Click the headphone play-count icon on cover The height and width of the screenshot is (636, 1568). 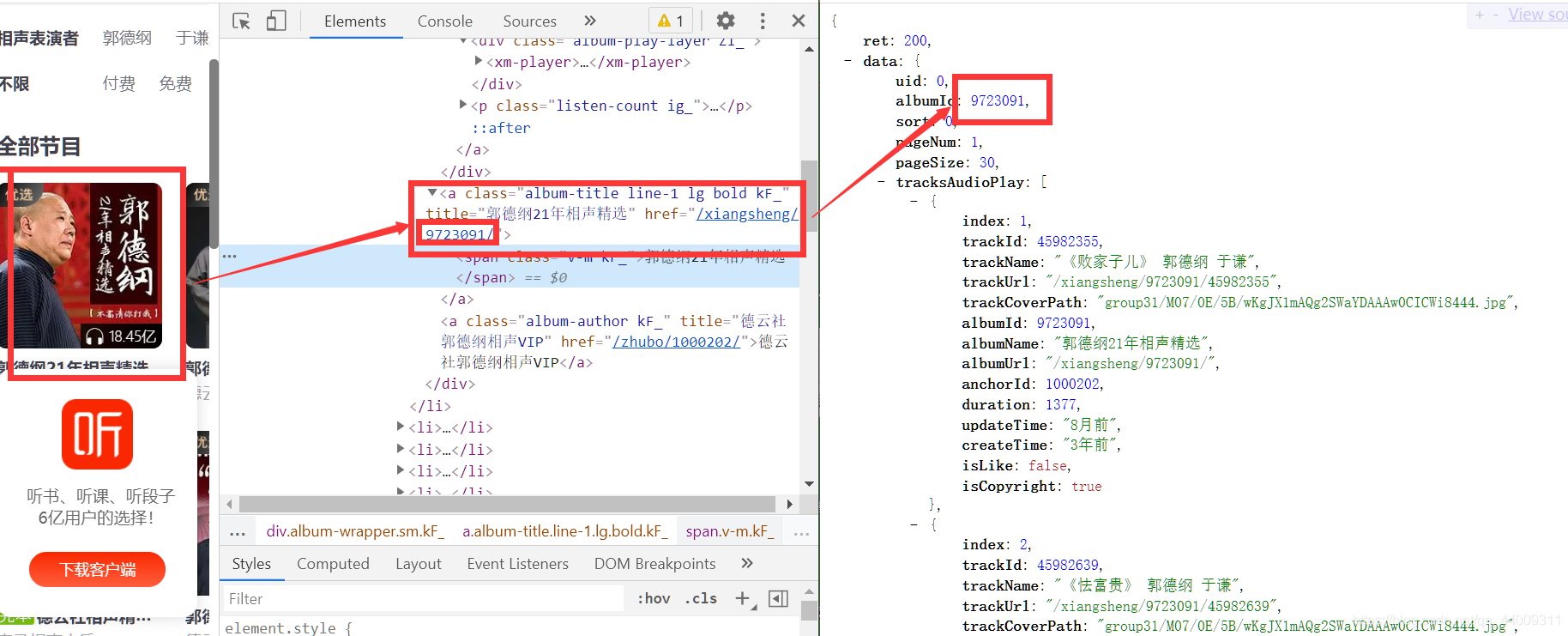95,336
